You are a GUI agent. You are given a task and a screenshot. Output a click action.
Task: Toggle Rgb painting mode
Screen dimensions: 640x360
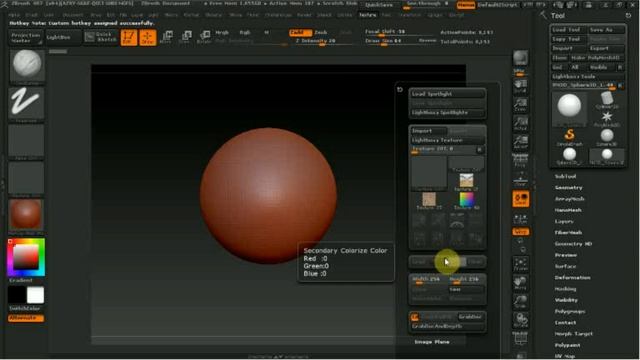245,32
